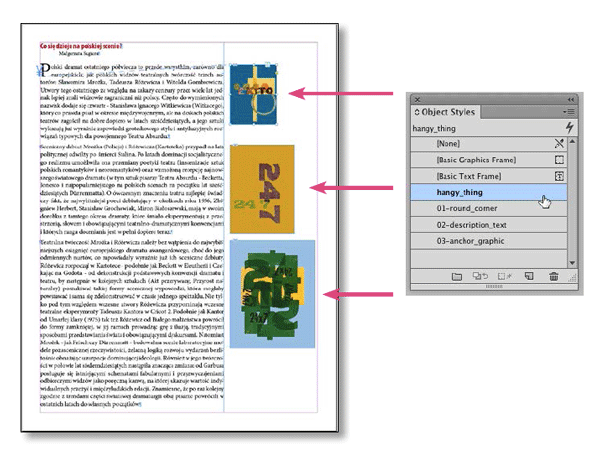Apply the hangy_thing object style

[489, 192]
